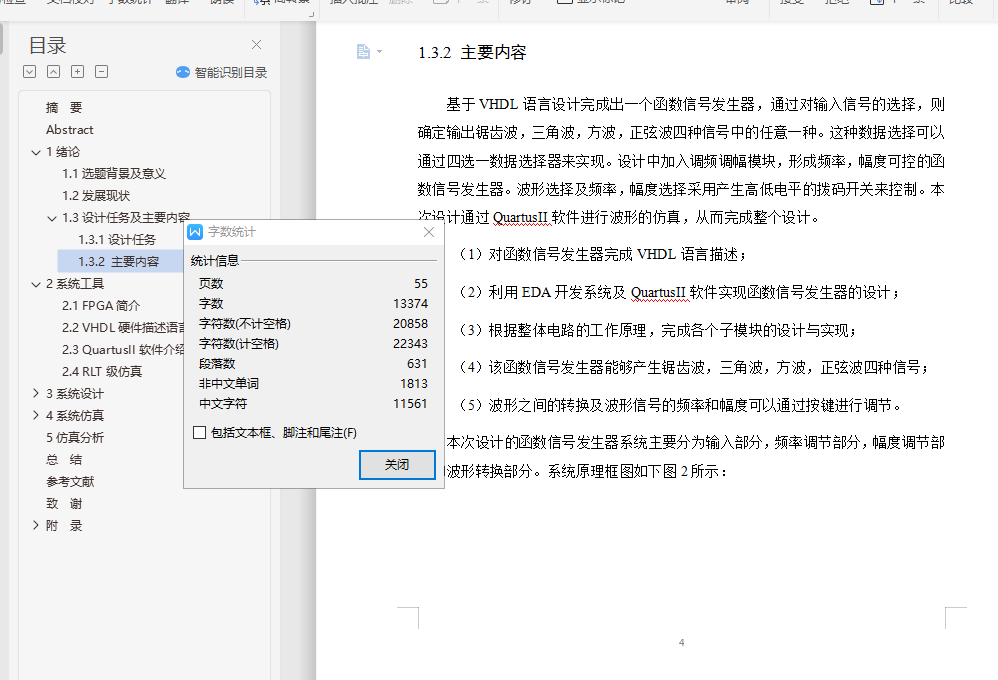Click the up-arrow level icon under 目录
The width and height of the screenshot is (998, 680).
(x=53, y=71)
